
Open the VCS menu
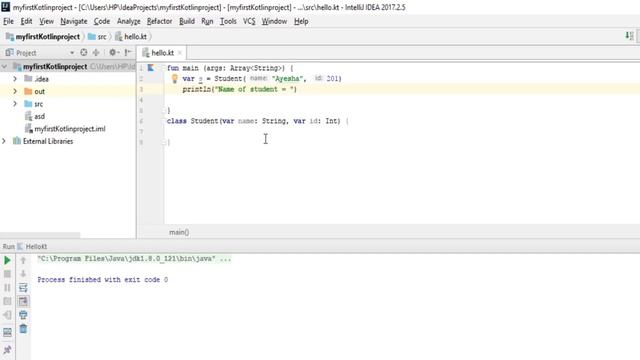point(249,21)
